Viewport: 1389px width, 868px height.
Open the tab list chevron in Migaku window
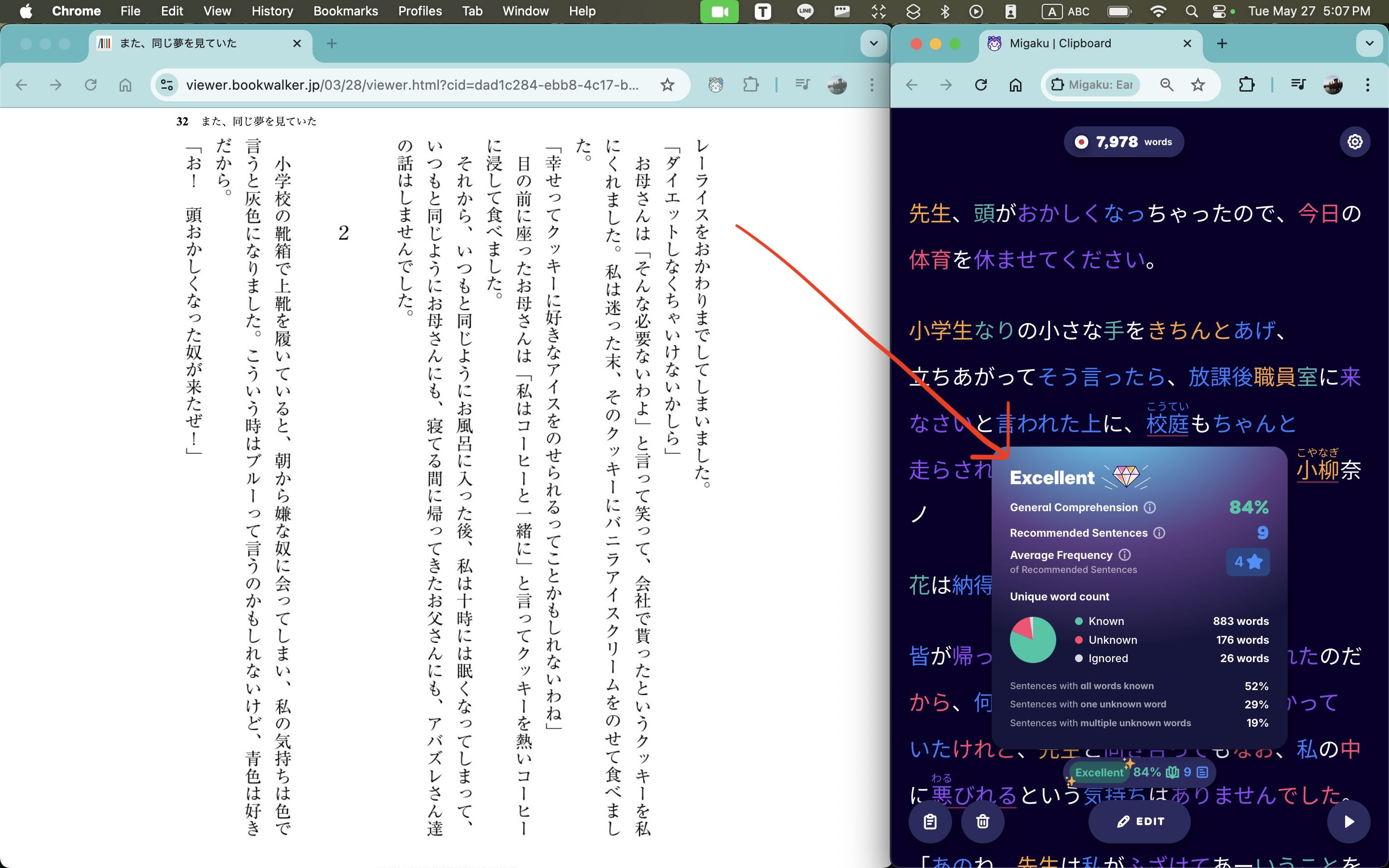(1370, 43)
